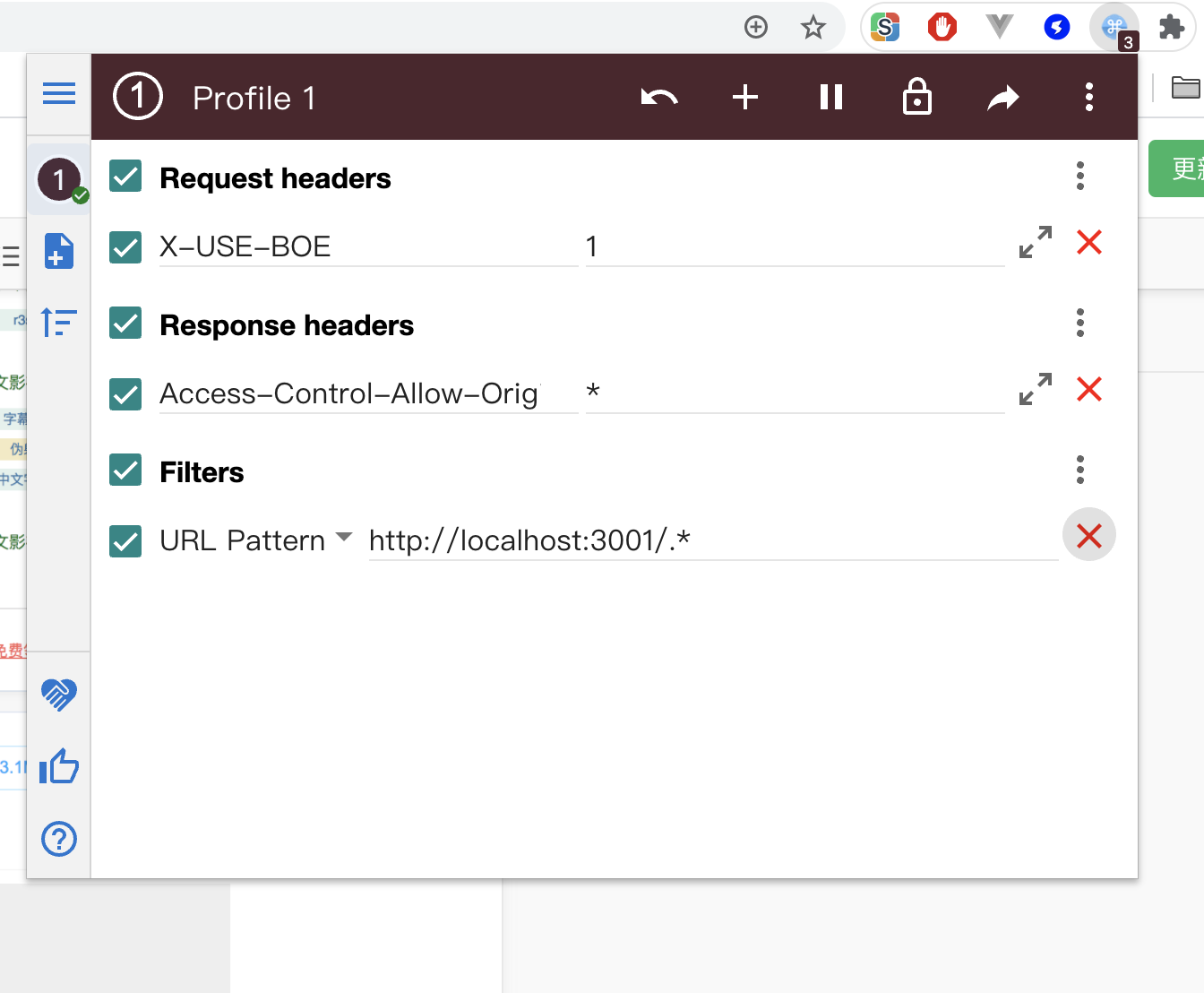Disable the X-USE-BOE header checkbox
The height and width of the screenshot is (993, 1204).
(125, 246)
